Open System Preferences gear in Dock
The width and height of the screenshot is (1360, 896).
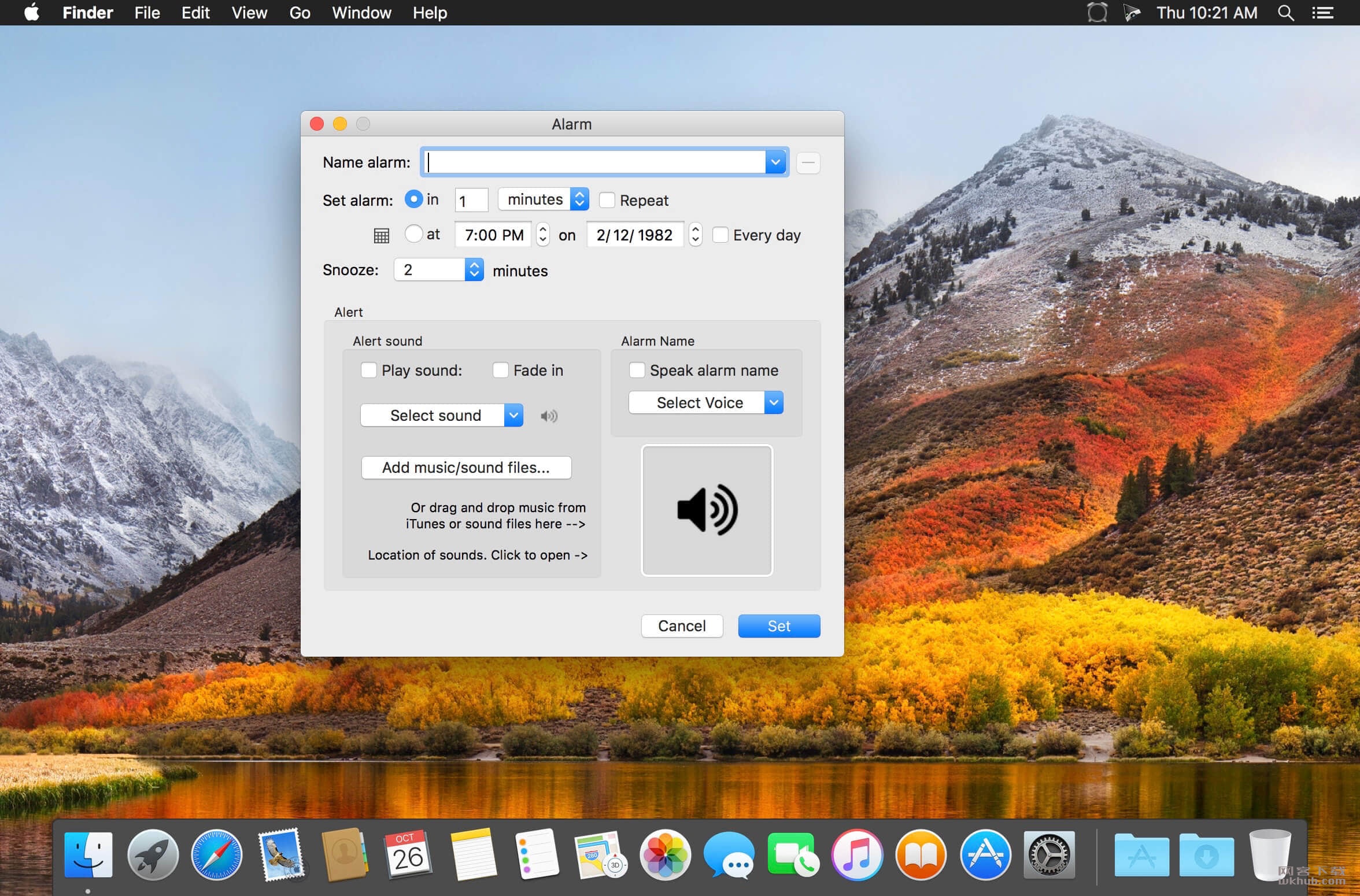[x=1049, y=855]
